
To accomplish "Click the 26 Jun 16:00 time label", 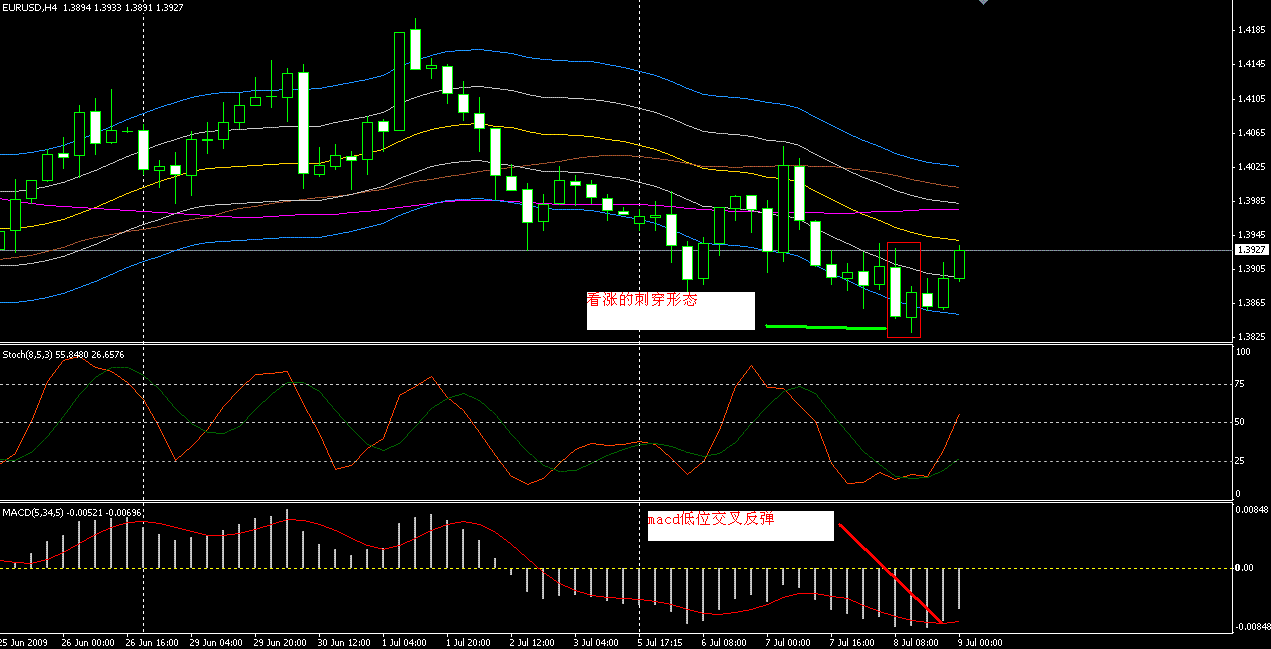I will click(x=152, y=642).
